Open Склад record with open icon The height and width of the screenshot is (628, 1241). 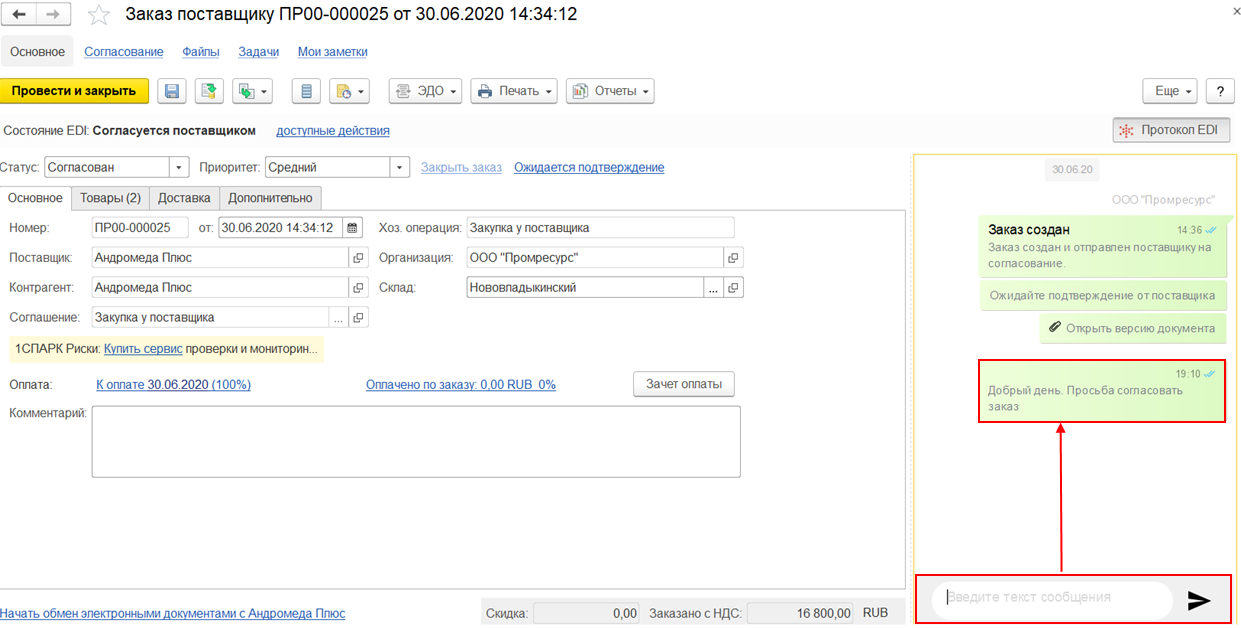click(x=734, y=288)
